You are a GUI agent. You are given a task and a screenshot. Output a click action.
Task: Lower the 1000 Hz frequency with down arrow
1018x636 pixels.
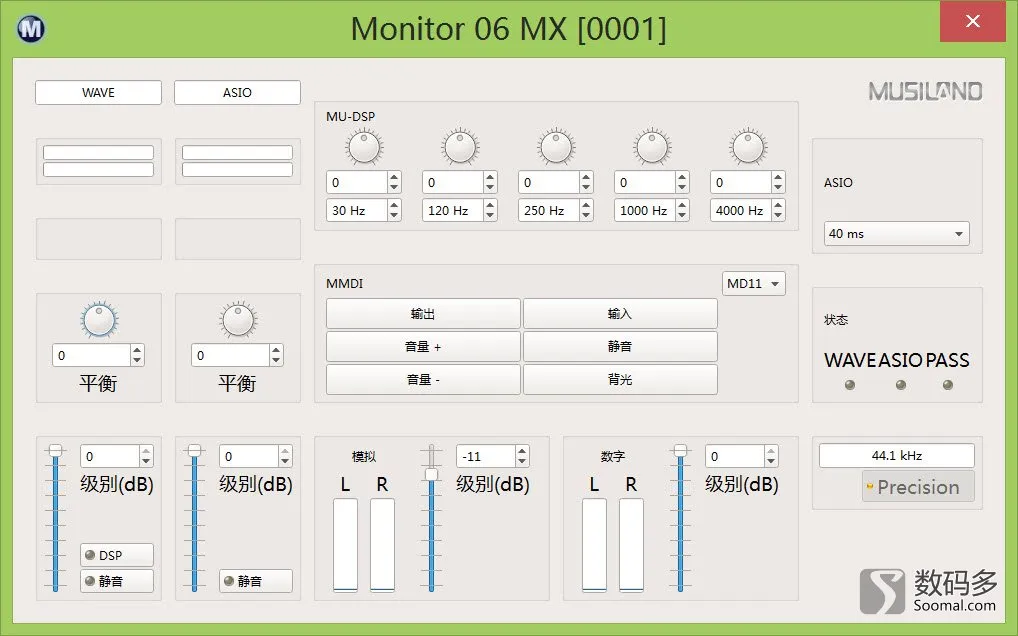click(682, 215)
